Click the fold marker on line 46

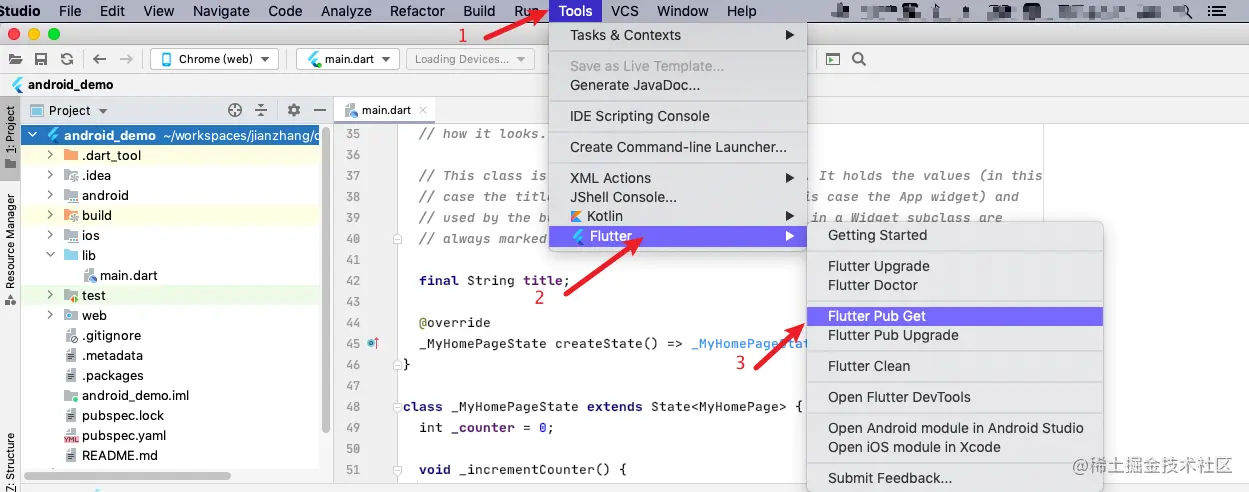(x=396, y=364)
